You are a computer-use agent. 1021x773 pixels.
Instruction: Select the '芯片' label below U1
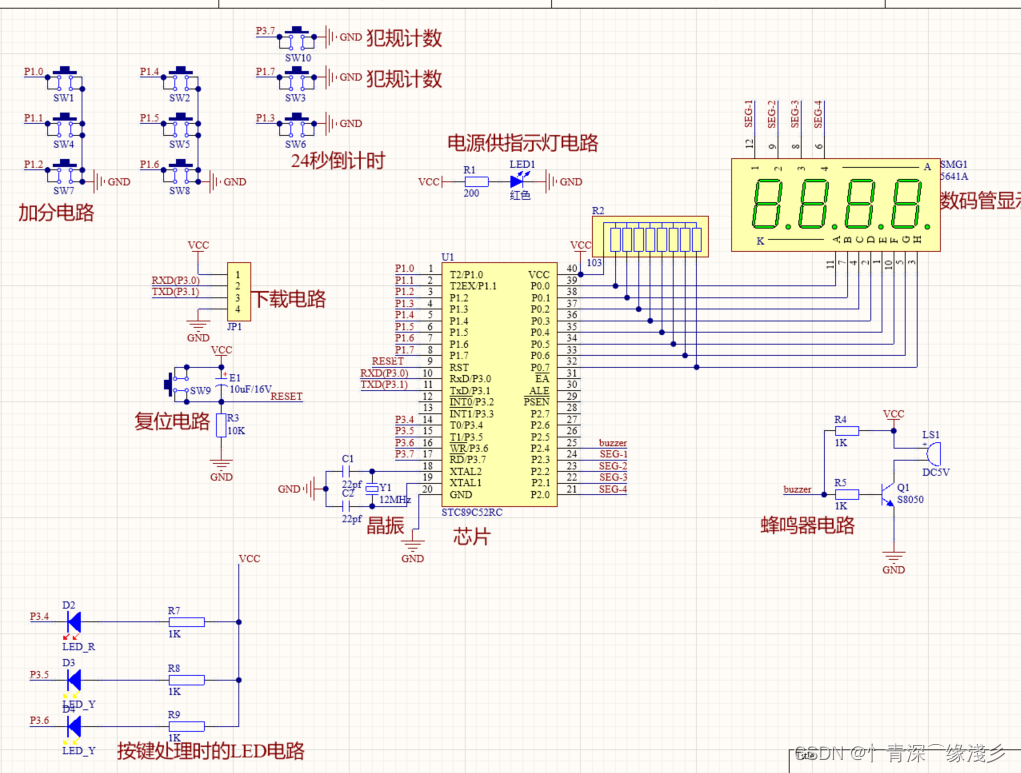(x=471, y=537)
